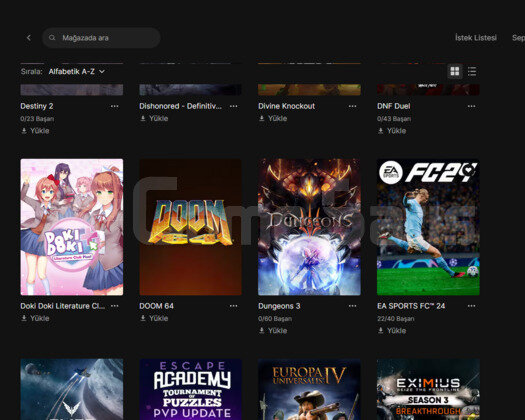Open Eximius Season 3 cover art

[428, 389]
